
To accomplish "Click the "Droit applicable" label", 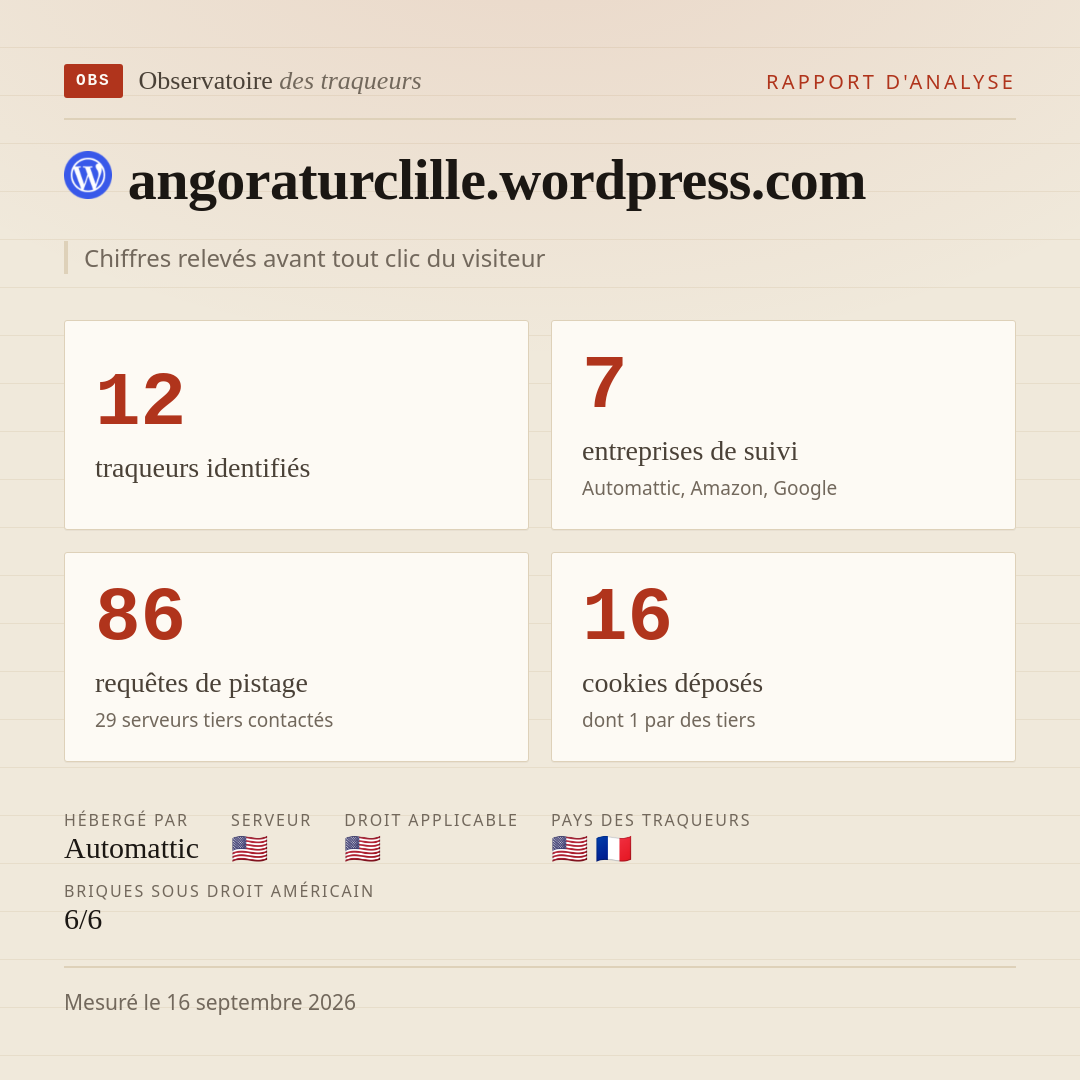I will tap(431, 820).
